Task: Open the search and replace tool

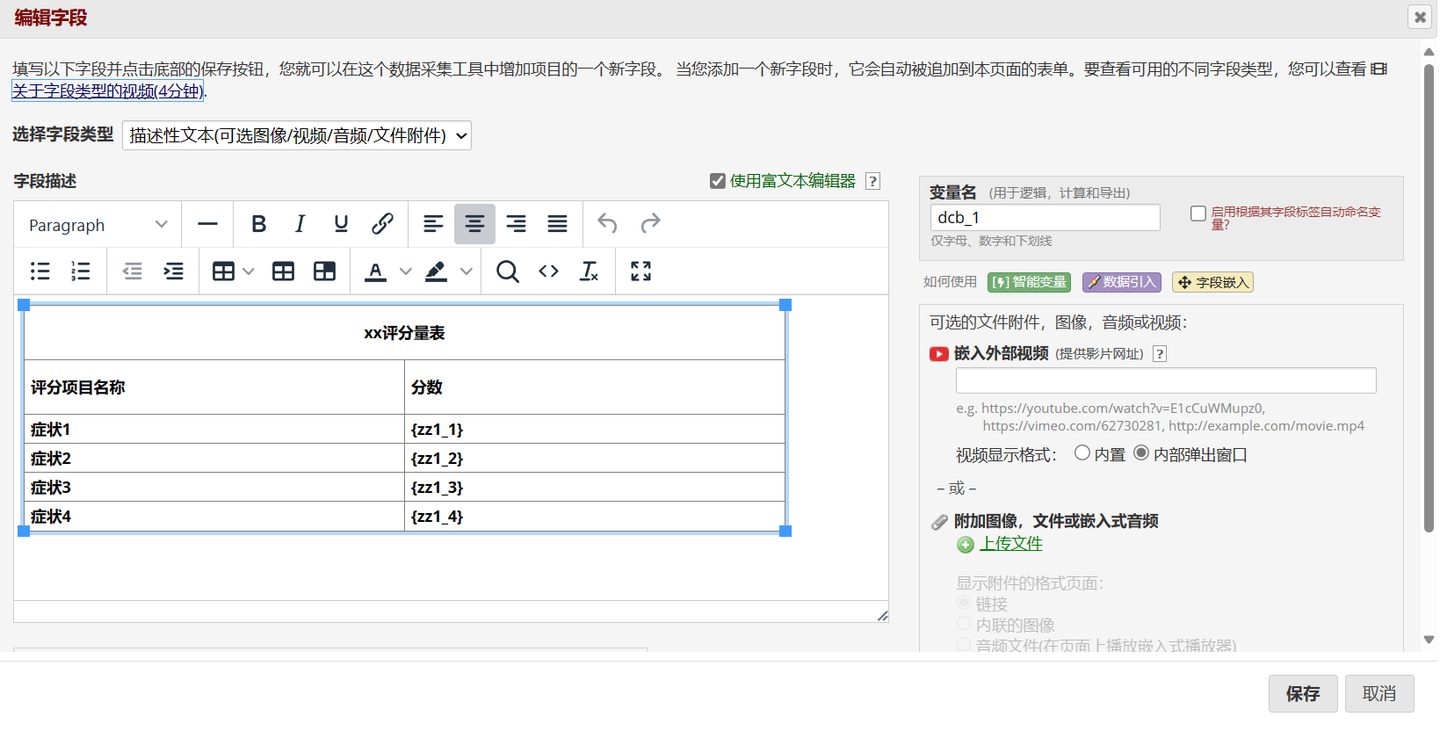Action: pyautogui.click(x=507, y=271)
